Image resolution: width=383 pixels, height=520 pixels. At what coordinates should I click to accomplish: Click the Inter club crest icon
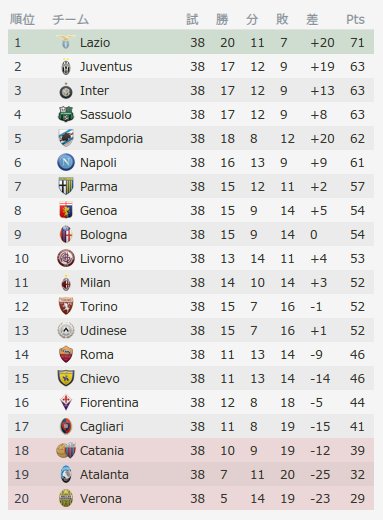click(x=66, y=91)
